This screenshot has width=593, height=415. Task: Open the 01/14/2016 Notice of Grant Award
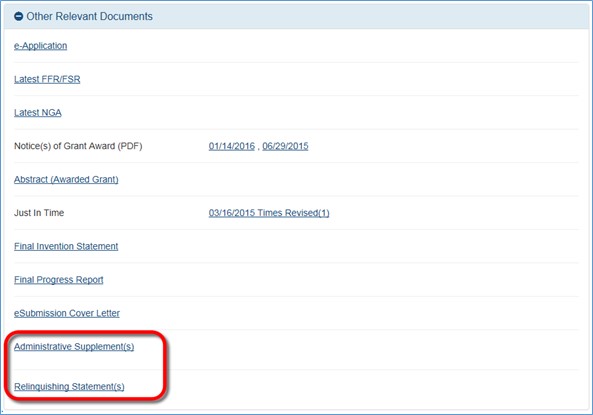tap(232, 146)
